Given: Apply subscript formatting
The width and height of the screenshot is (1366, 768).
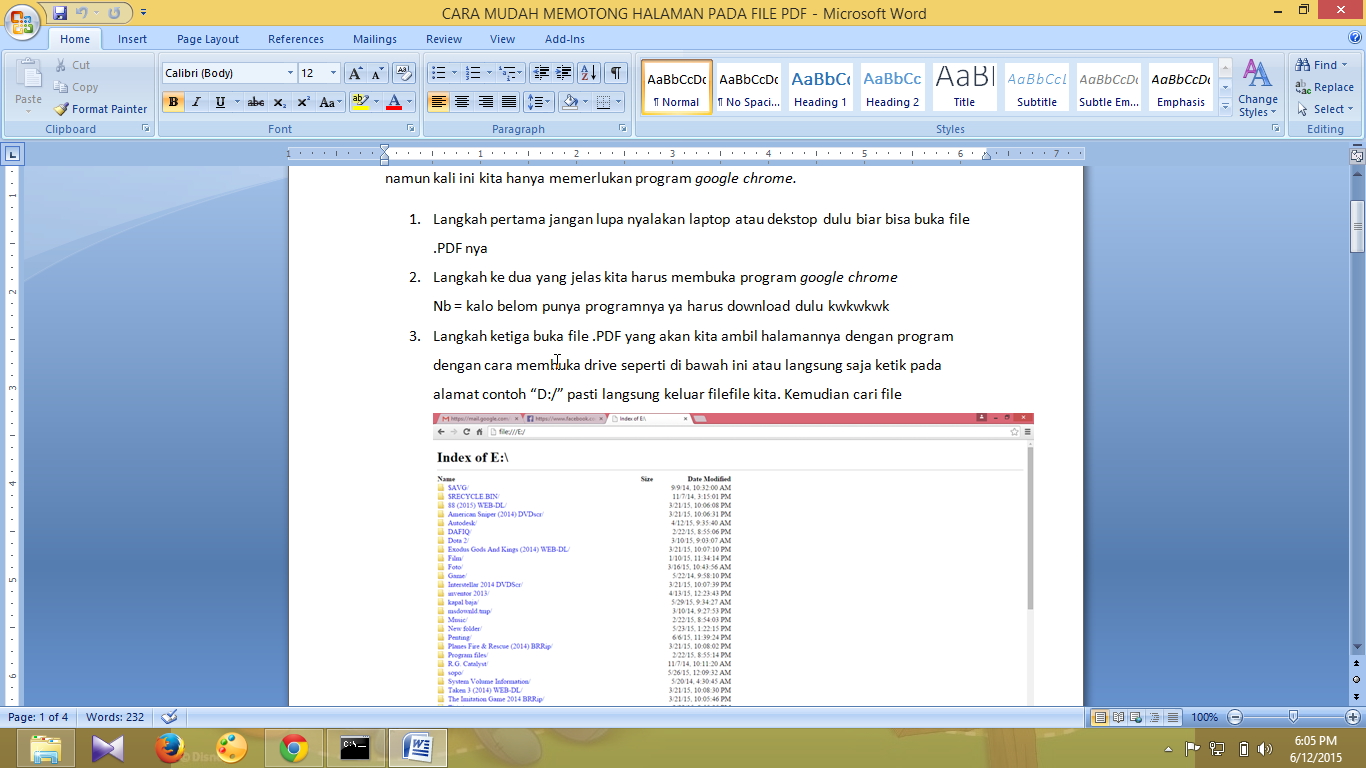Looking at the screenshot, I should pos(280,102).
